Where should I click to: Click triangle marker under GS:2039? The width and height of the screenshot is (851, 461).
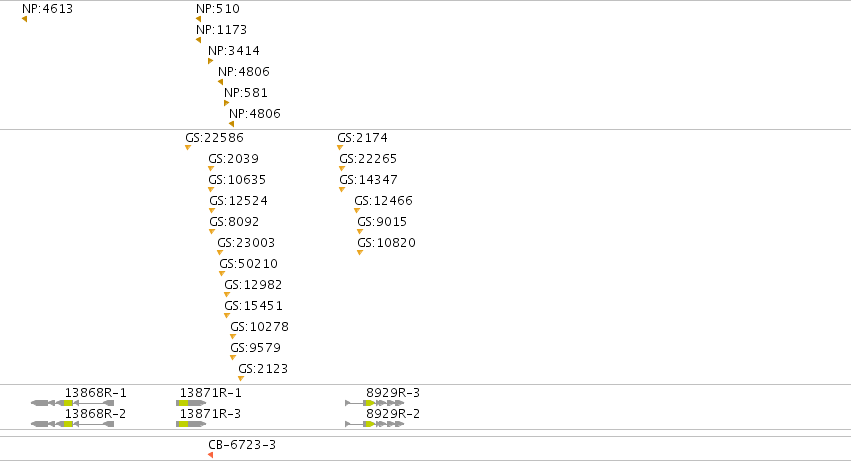[x=211, y=169]
